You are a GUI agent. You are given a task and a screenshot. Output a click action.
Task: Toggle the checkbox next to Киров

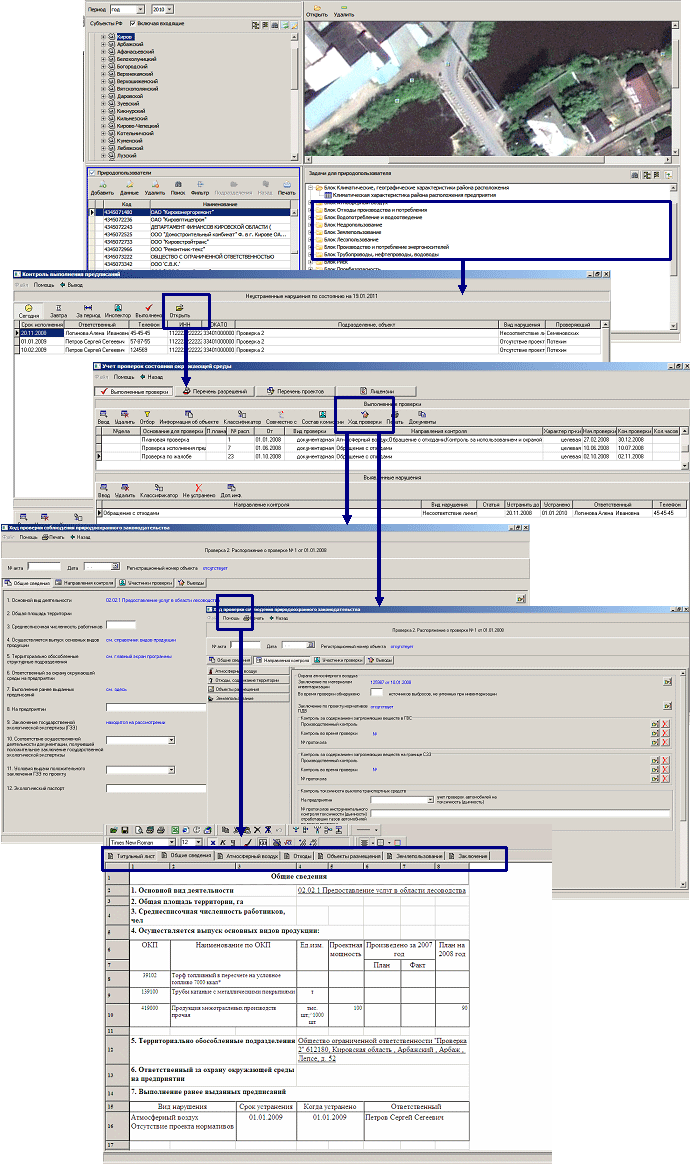pyautogui.click(x=112, y=35)
